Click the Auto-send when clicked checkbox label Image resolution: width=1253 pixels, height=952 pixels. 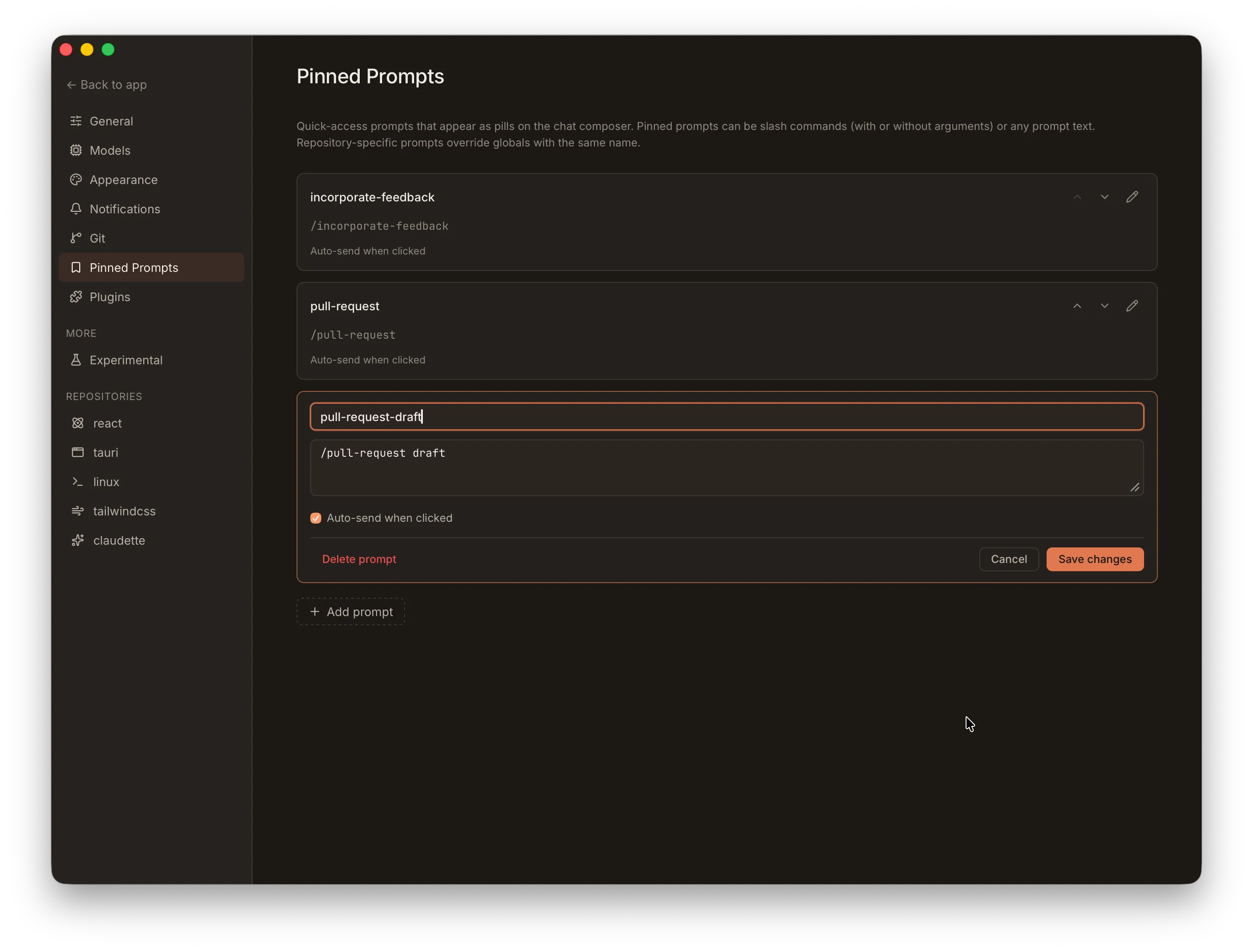click(x=390, y=518)
